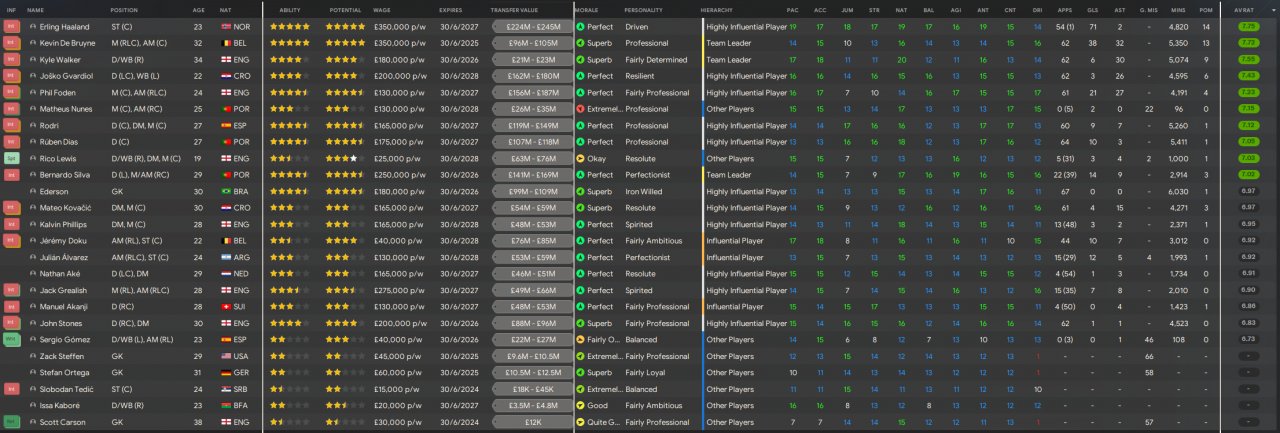Click the 6.73 average rating badge for Sergio Gómez
The height and width of the screenshot is (433, 1280).
[x=1248, y=340]
